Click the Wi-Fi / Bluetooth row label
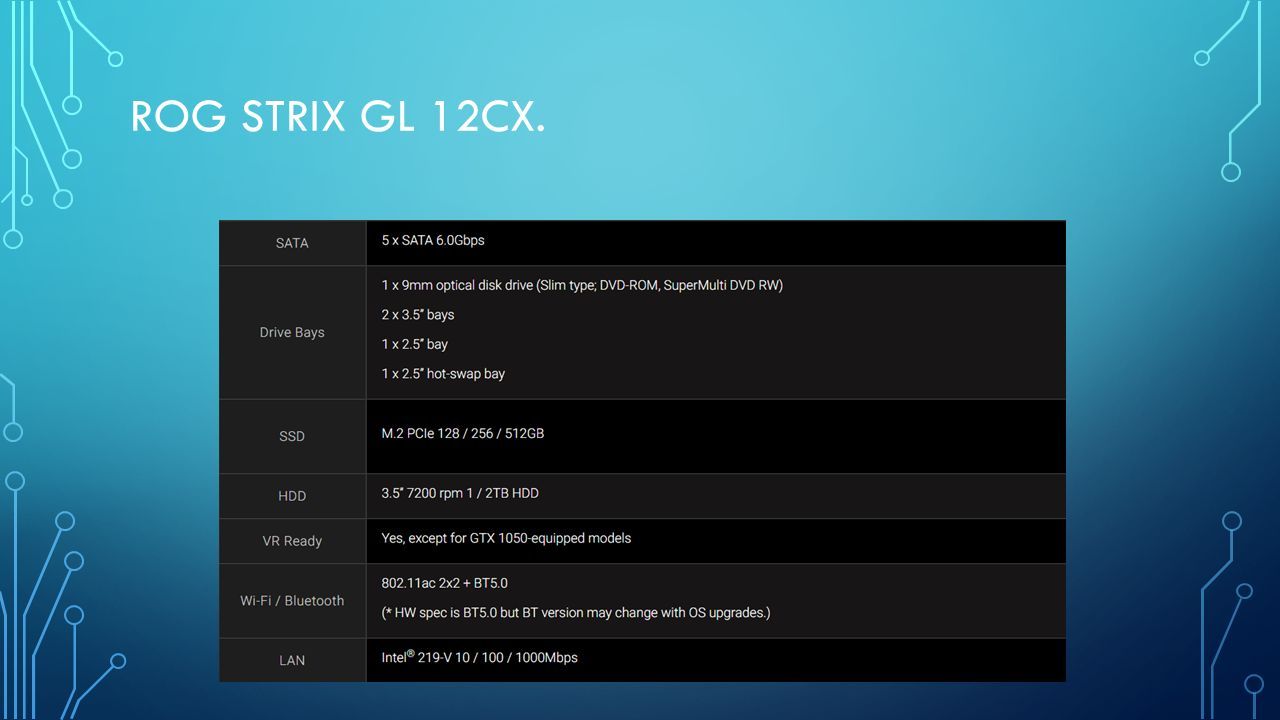The width and height of the screenshot is (1280, 720). [292, 601]
